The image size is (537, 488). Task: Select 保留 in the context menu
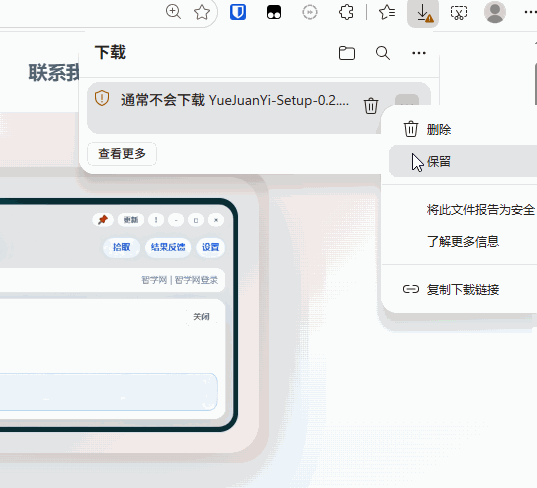[x=463, y=161]
